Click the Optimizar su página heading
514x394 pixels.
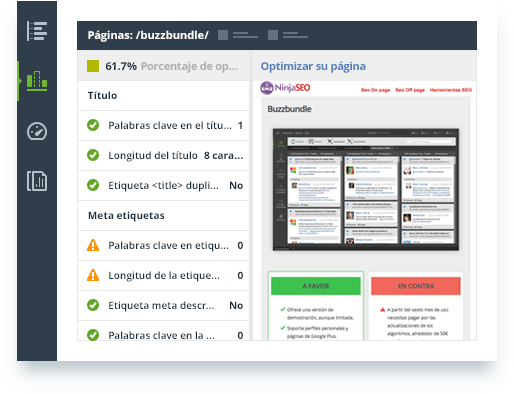[x=313, y=66]
